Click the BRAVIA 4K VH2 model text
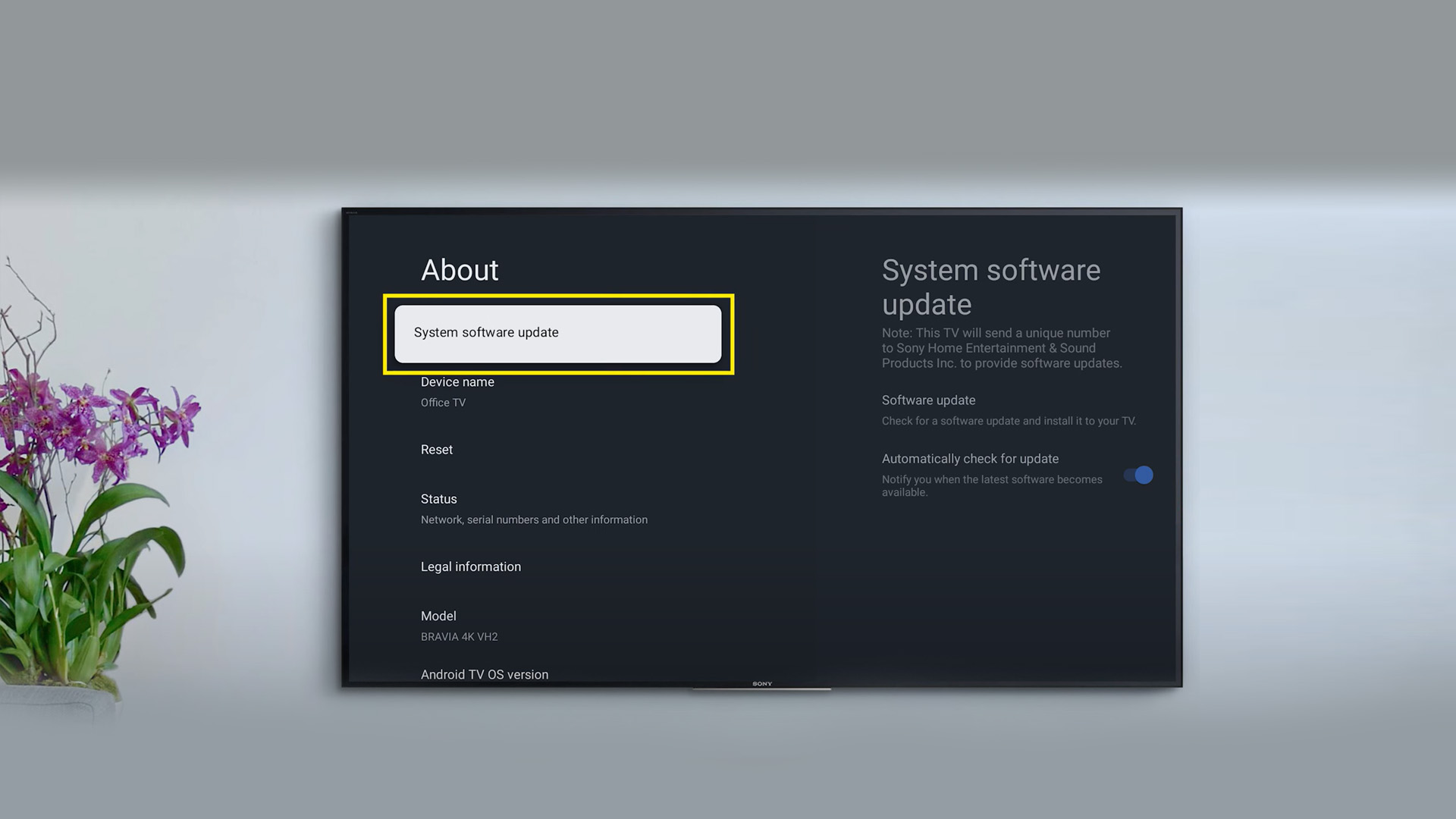Viewport: 1456px width, 819px height. click(x=459, y=637)
